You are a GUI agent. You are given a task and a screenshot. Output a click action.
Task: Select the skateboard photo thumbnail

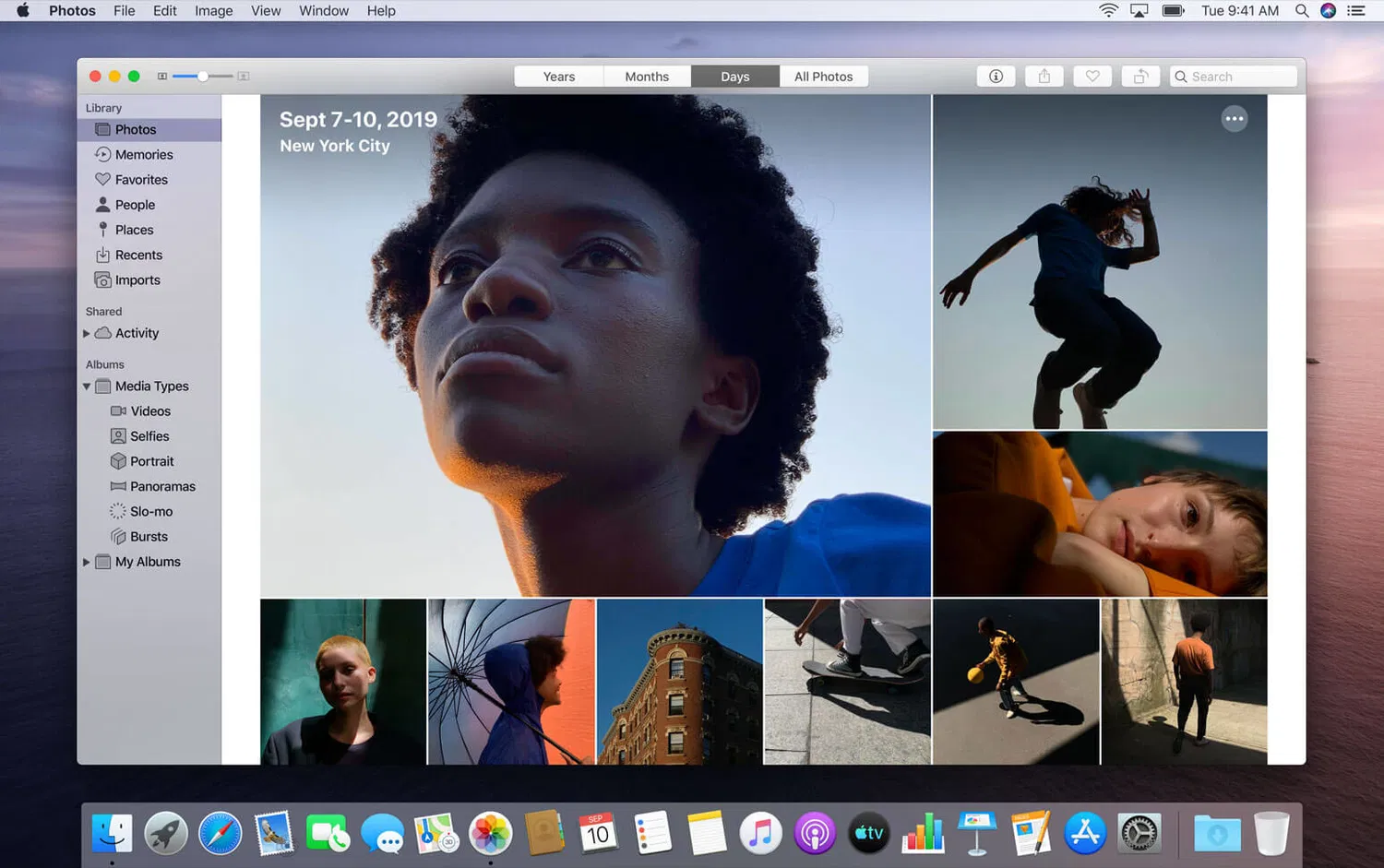point(848,682)
